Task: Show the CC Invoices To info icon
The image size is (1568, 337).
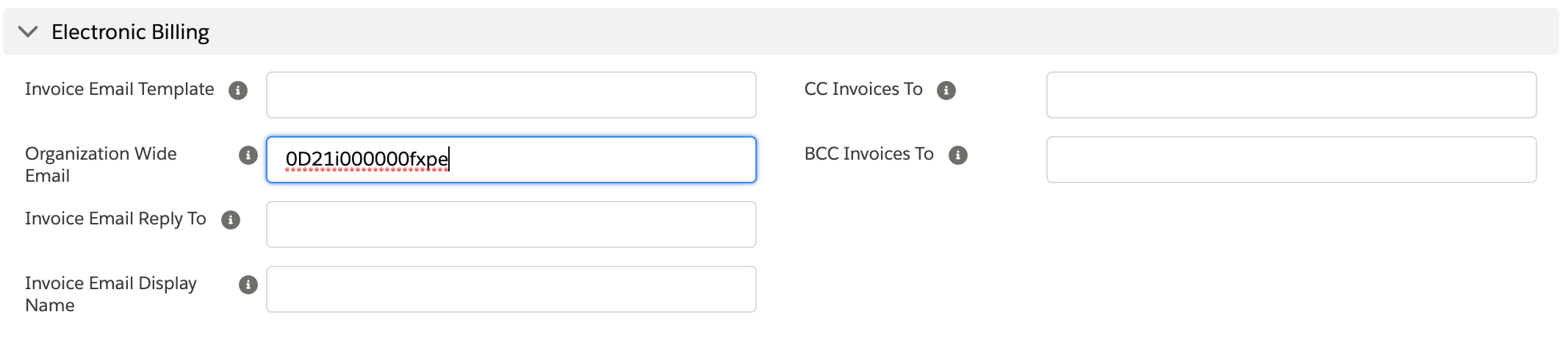Action: [946, 91]
